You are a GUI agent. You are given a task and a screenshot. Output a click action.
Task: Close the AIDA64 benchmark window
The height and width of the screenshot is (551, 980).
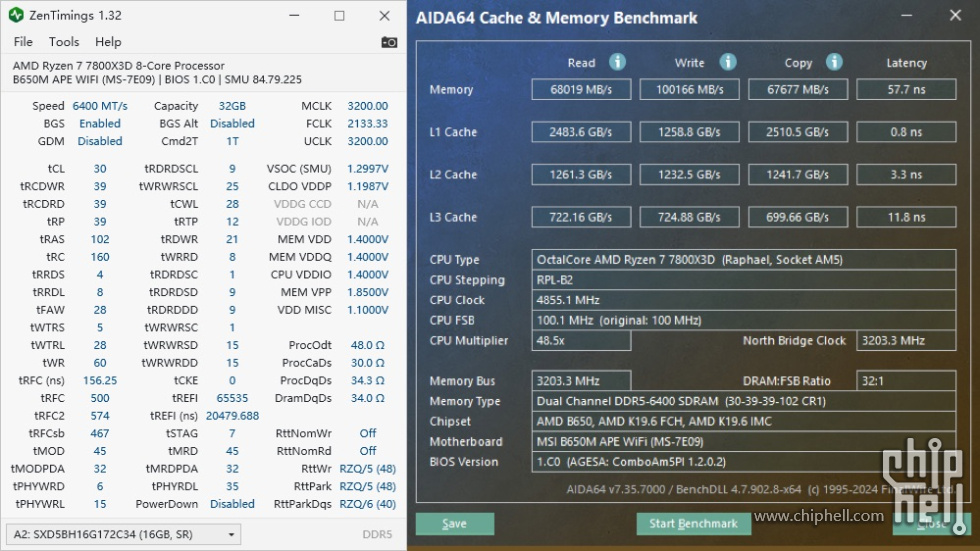click(x=955, y=15)
